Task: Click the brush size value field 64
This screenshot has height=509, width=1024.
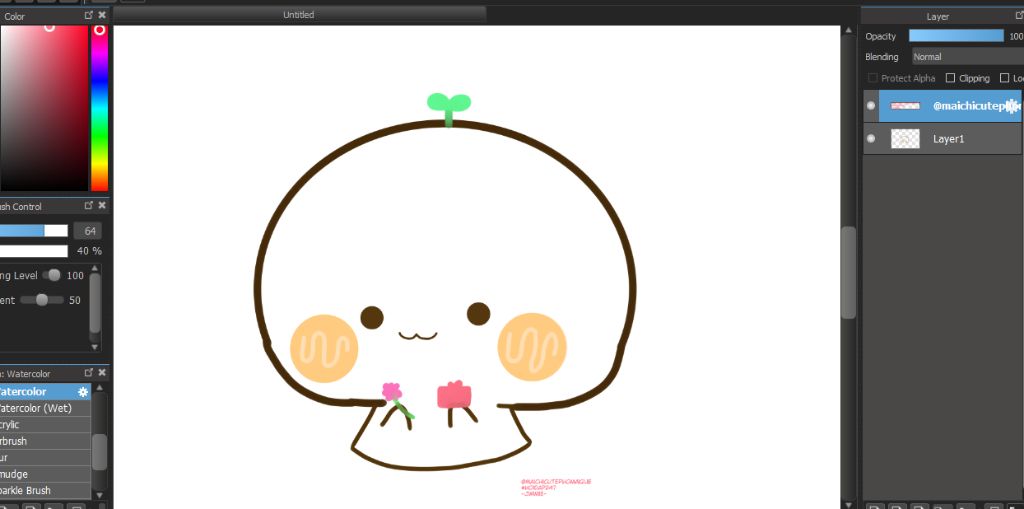Action: coord(89,231)
